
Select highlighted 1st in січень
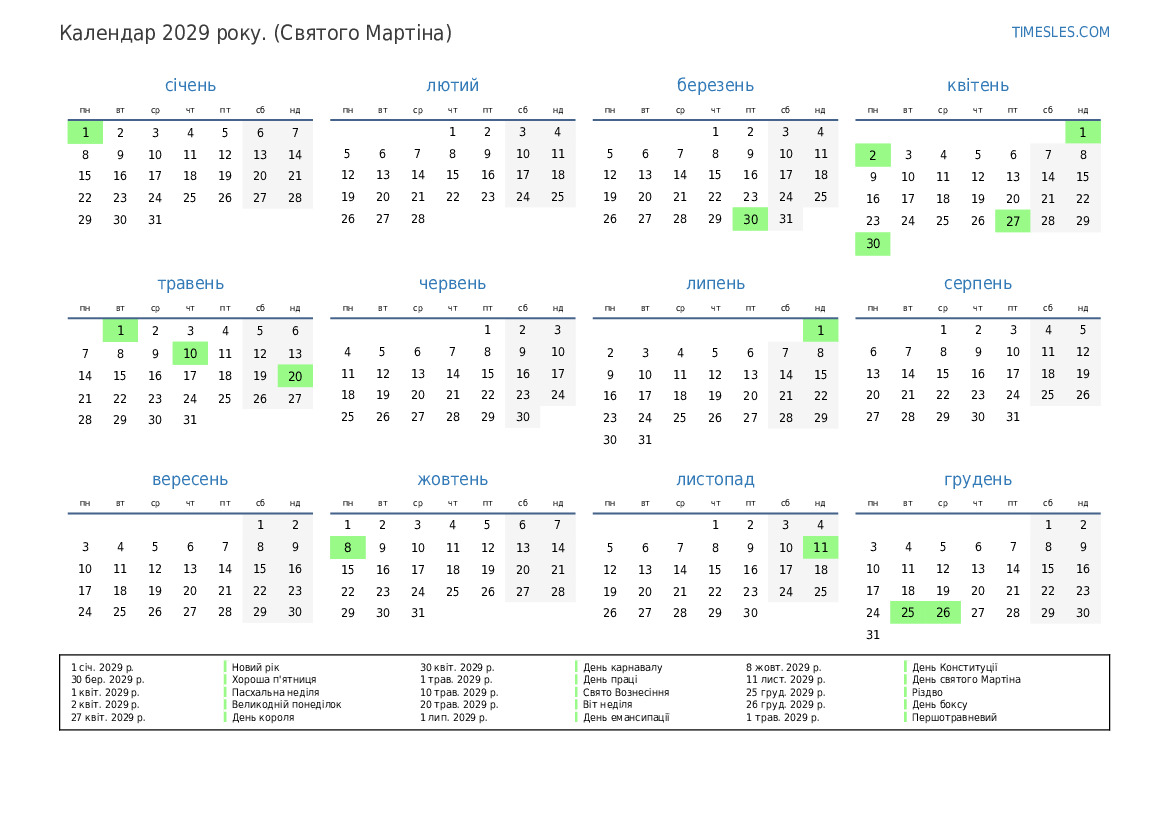(x=85, y=132)
